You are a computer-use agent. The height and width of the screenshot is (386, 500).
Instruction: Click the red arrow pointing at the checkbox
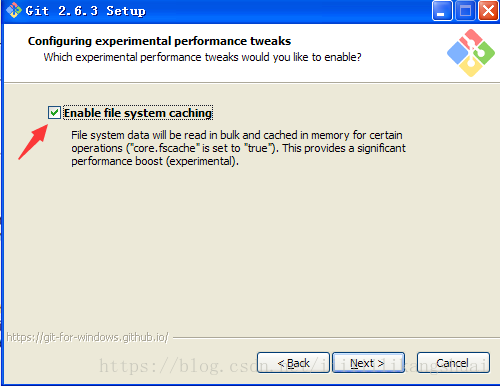tap(33, 142)
